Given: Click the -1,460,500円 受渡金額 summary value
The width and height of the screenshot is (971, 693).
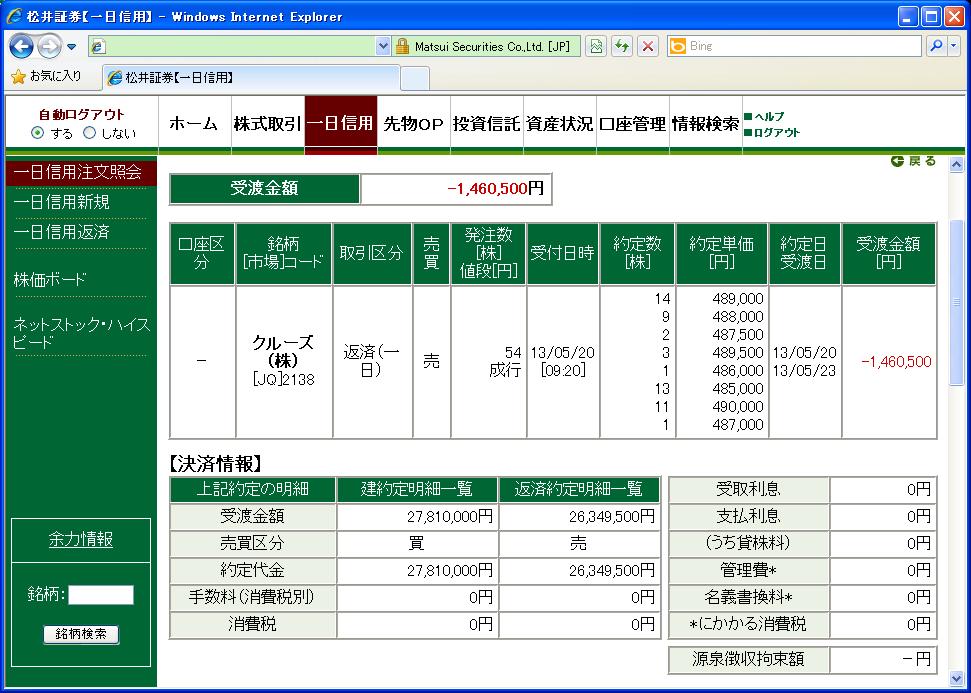Looking at the screenshot, I should tap(495, 189).
